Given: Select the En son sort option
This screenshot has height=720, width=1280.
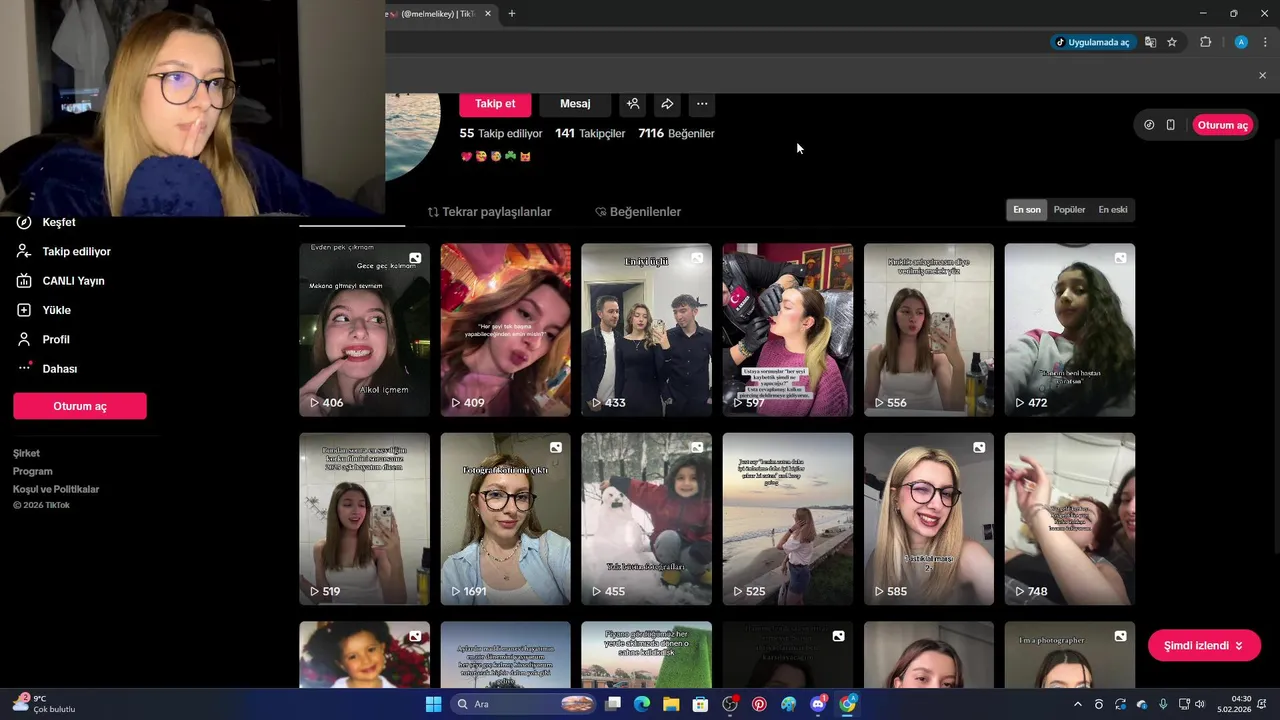Looking at the screenshot, I should point(1027,210).
